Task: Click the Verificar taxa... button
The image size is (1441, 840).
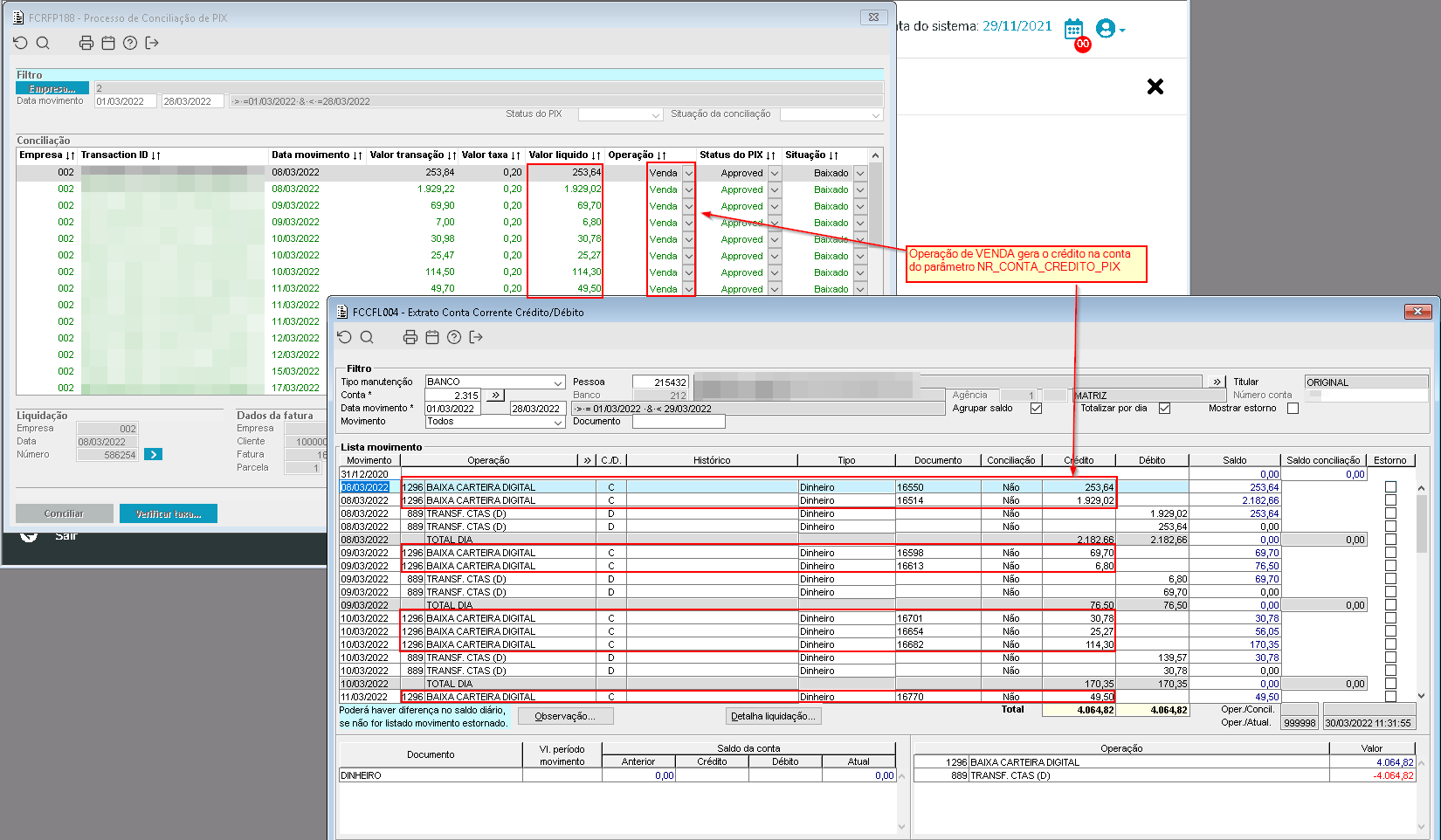Action: [169, 513]
